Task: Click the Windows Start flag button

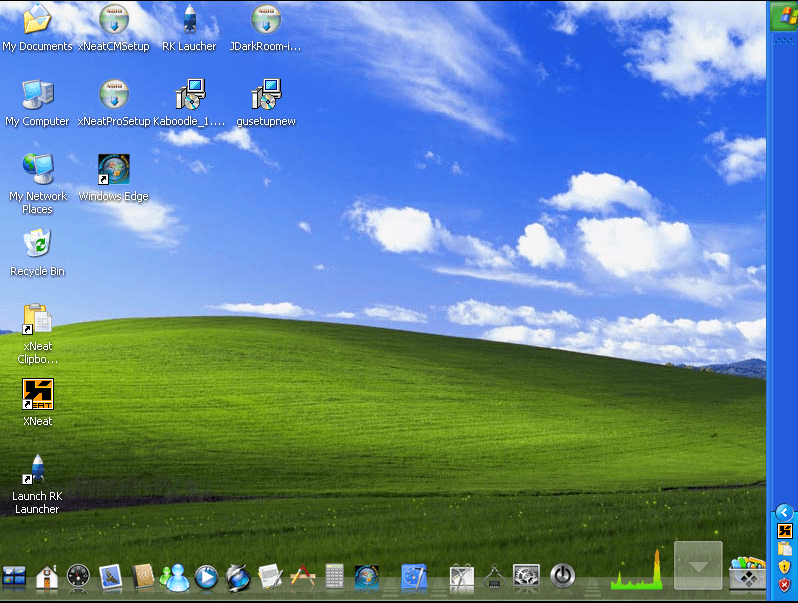Action: 784,16
